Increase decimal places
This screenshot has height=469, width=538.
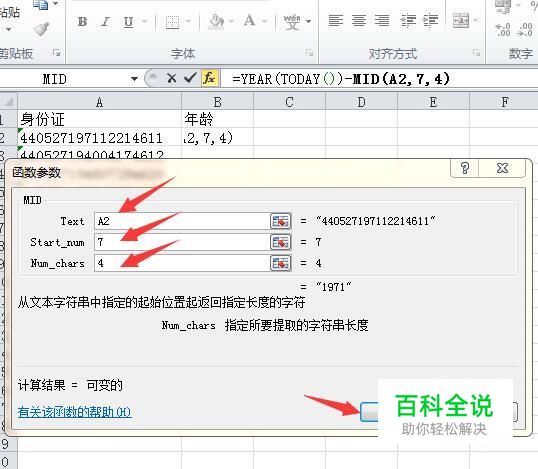(503, 30)
